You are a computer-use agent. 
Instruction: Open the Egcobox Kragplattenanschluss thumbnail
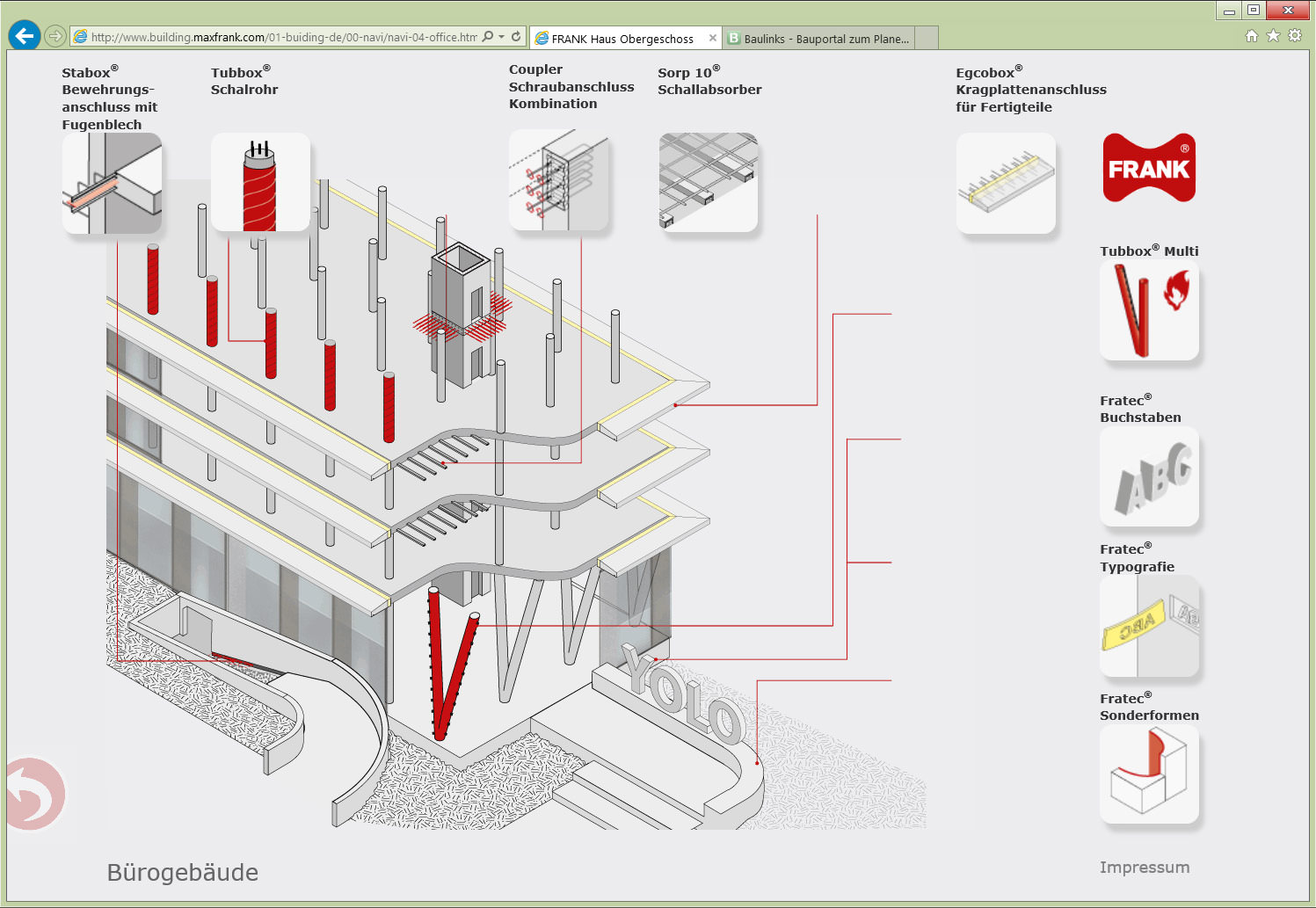1006,183
